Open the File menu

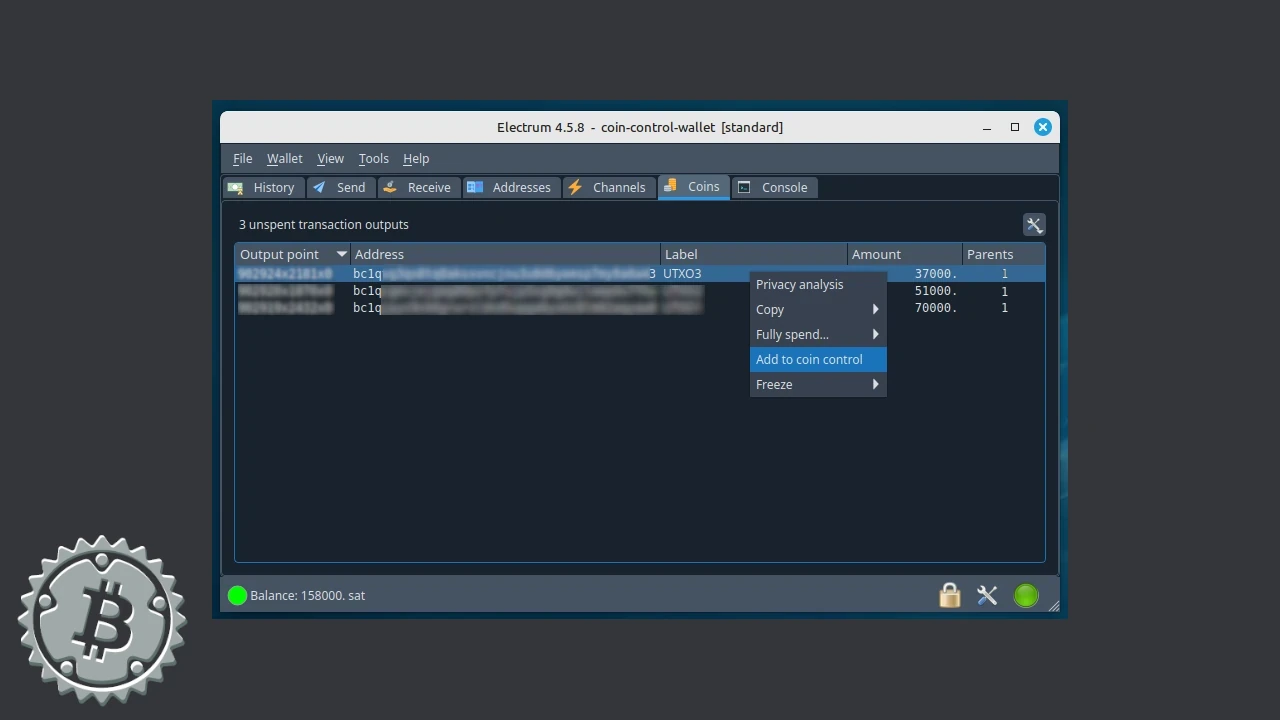pyautogui.click(x=243, y=158)
